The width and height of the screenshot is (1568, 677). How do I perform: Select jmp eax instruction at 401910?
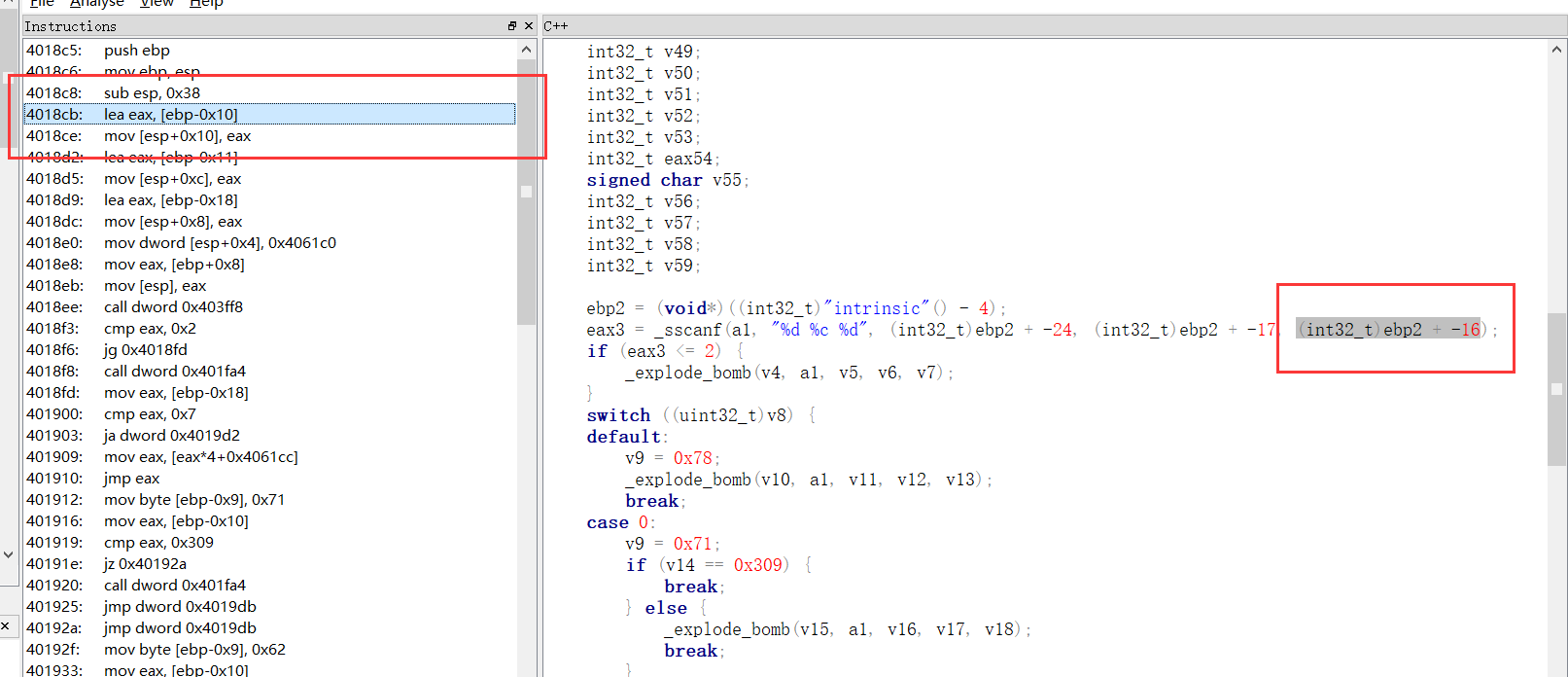tap(131, 479)
